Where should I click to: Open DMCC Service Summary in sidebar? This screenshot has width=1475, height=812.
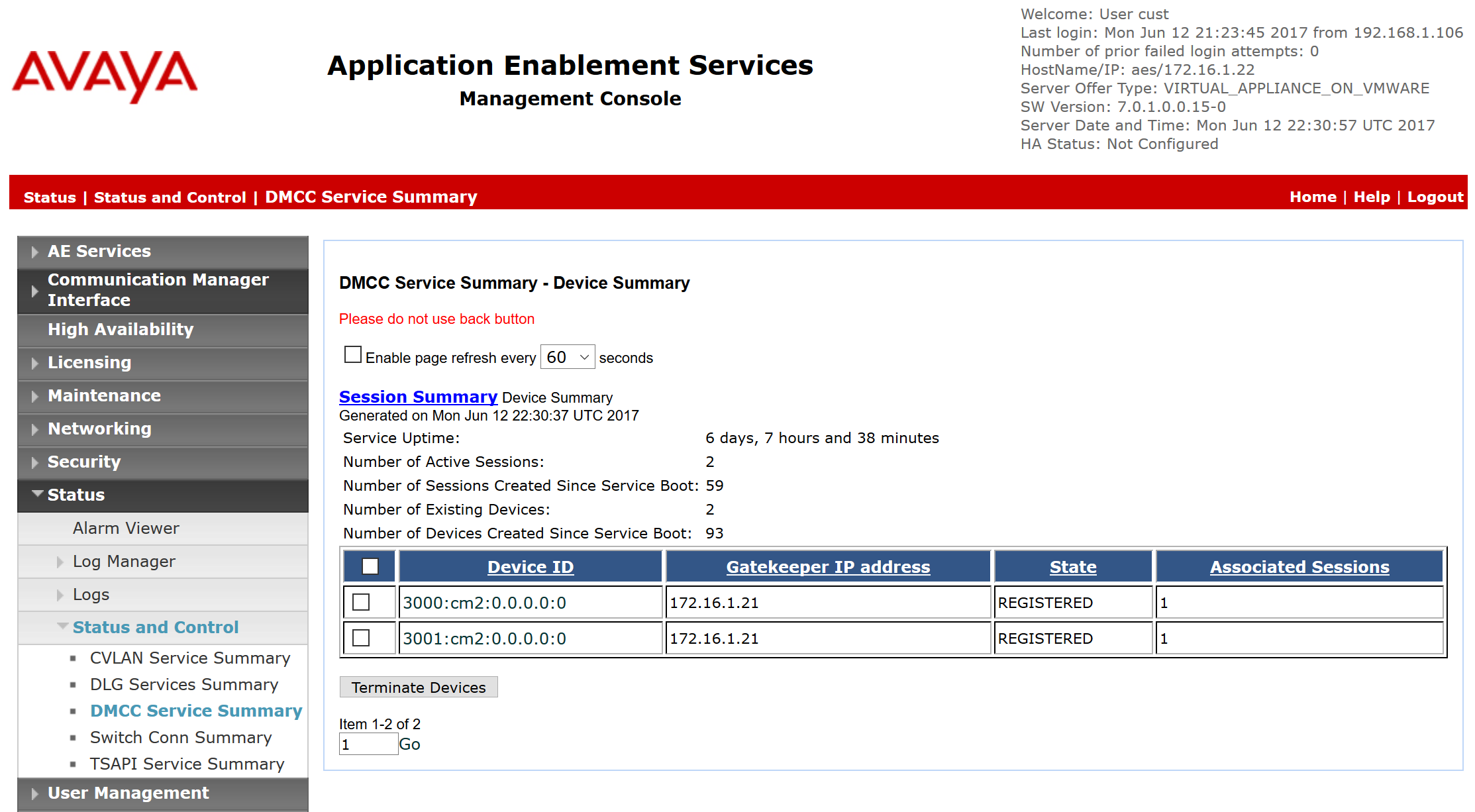point(196,711)
